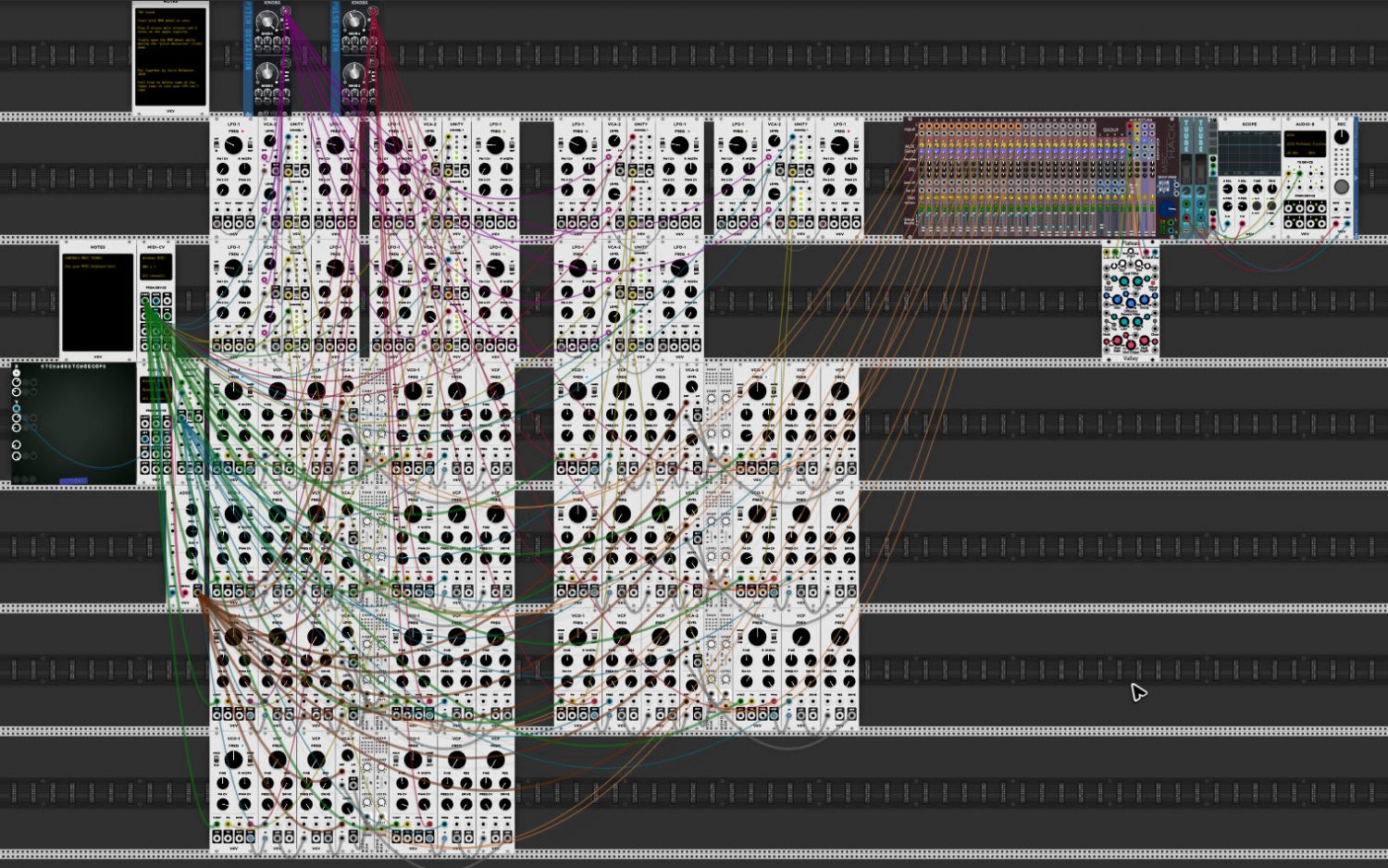Click V/OCT green output jack on upper MIDI-CV
Image resolution: width=1388 pixels, height=868 pixels.
pos(145,300)
